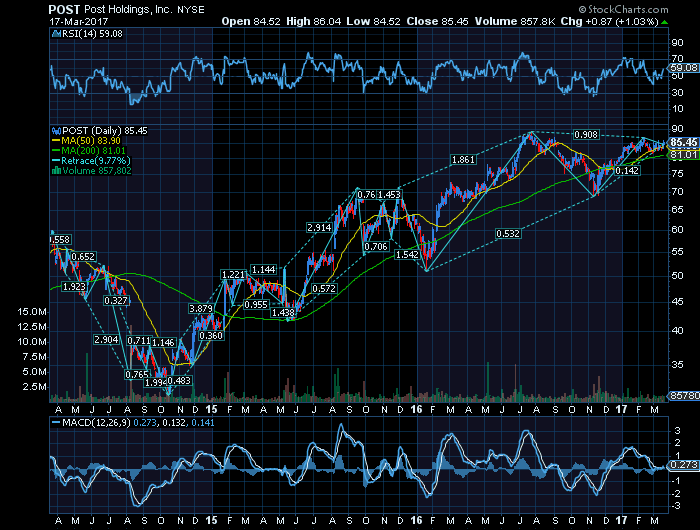Select the green MA(200) 81.01 legend entry

click(89, 151)
